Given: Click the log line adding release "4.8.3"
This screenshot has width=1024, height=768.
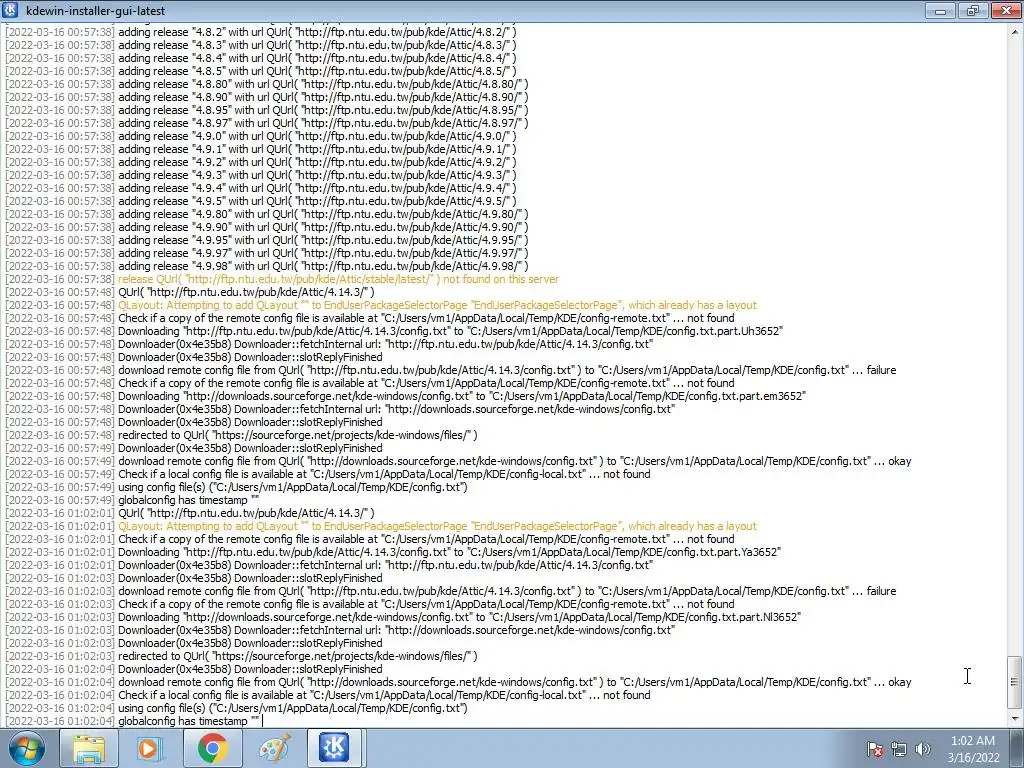Looking at the screenshot, I should (261, 44).
